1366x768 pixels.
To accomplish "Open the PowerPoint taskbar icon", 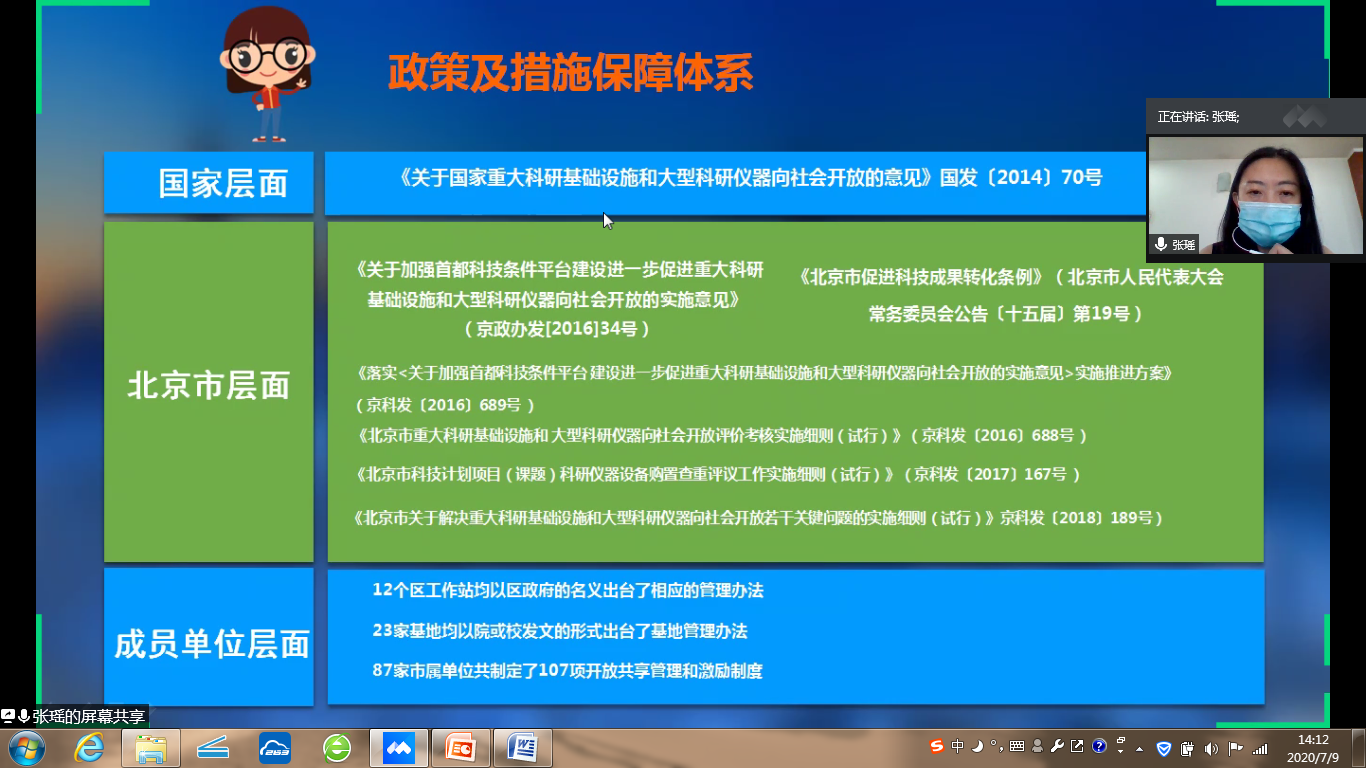I will (x=461, y=748).
